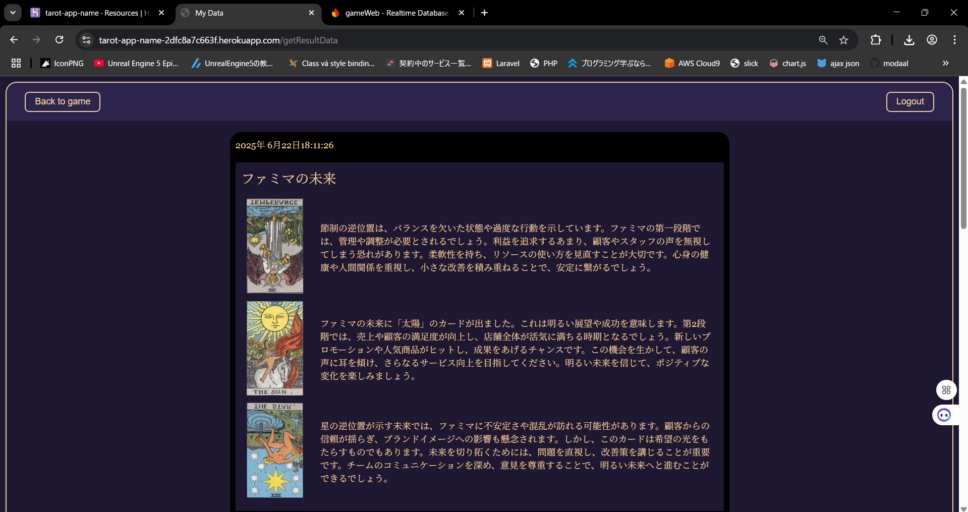Screen dimensions: 968x512
Task: Open the Laravel bookmark
Action: [x=501, y=63]
